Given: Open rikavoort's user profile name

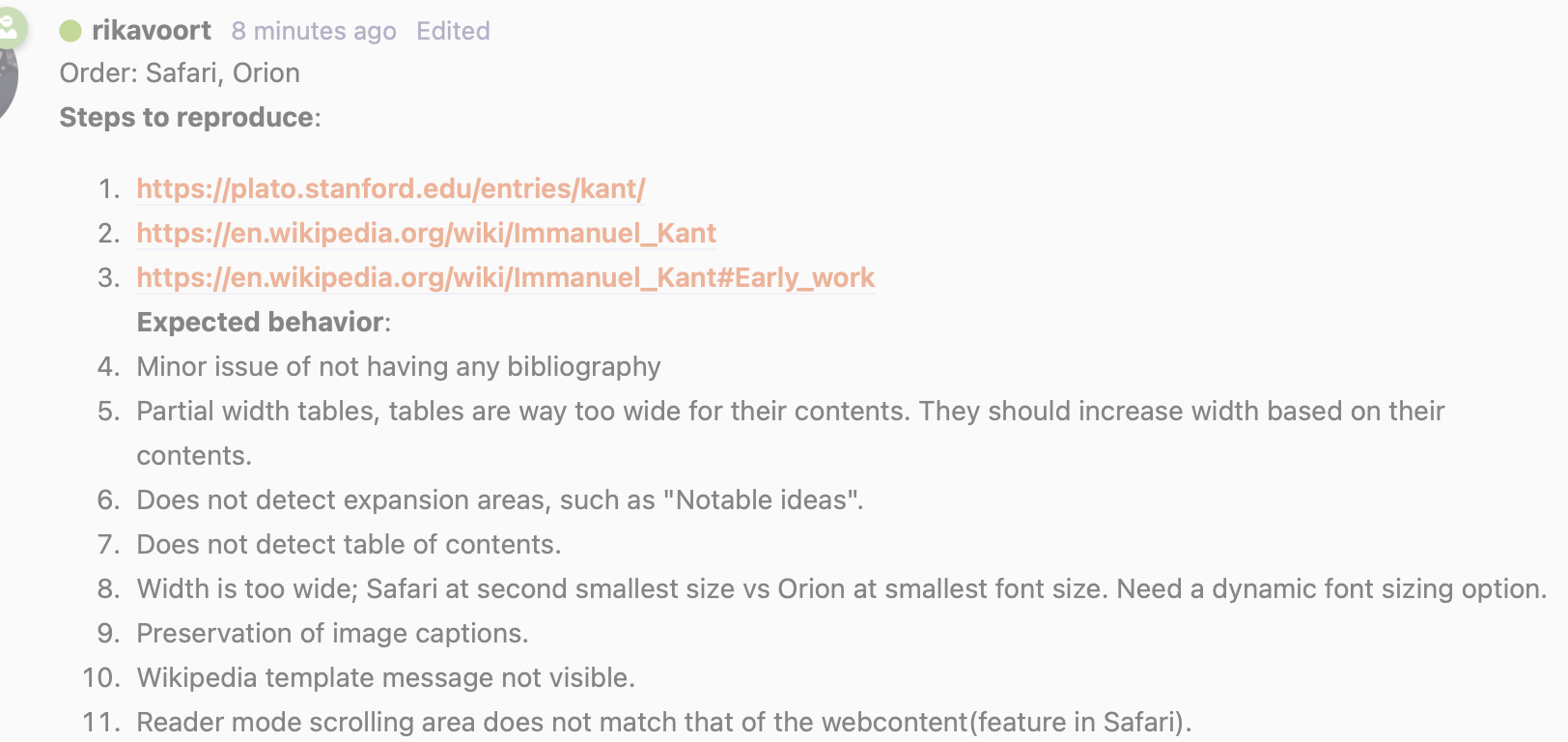Looking at the screenshot, I should [152, 31].
